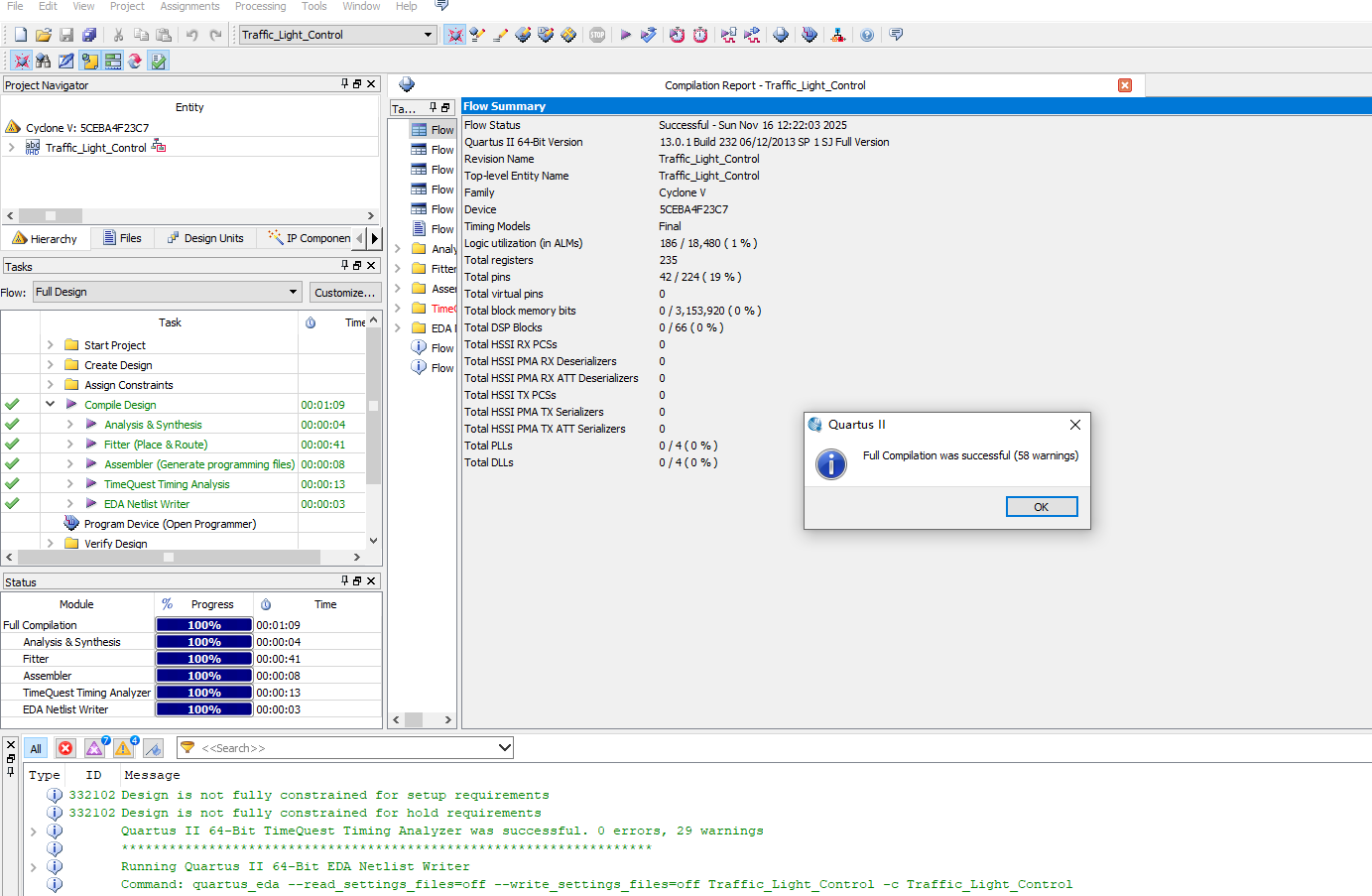Image resolution: width=1372 pixels, height=896 pixels.
Task: Click the speech-bubble icon at toolbar end
Action: coord(896,35)
